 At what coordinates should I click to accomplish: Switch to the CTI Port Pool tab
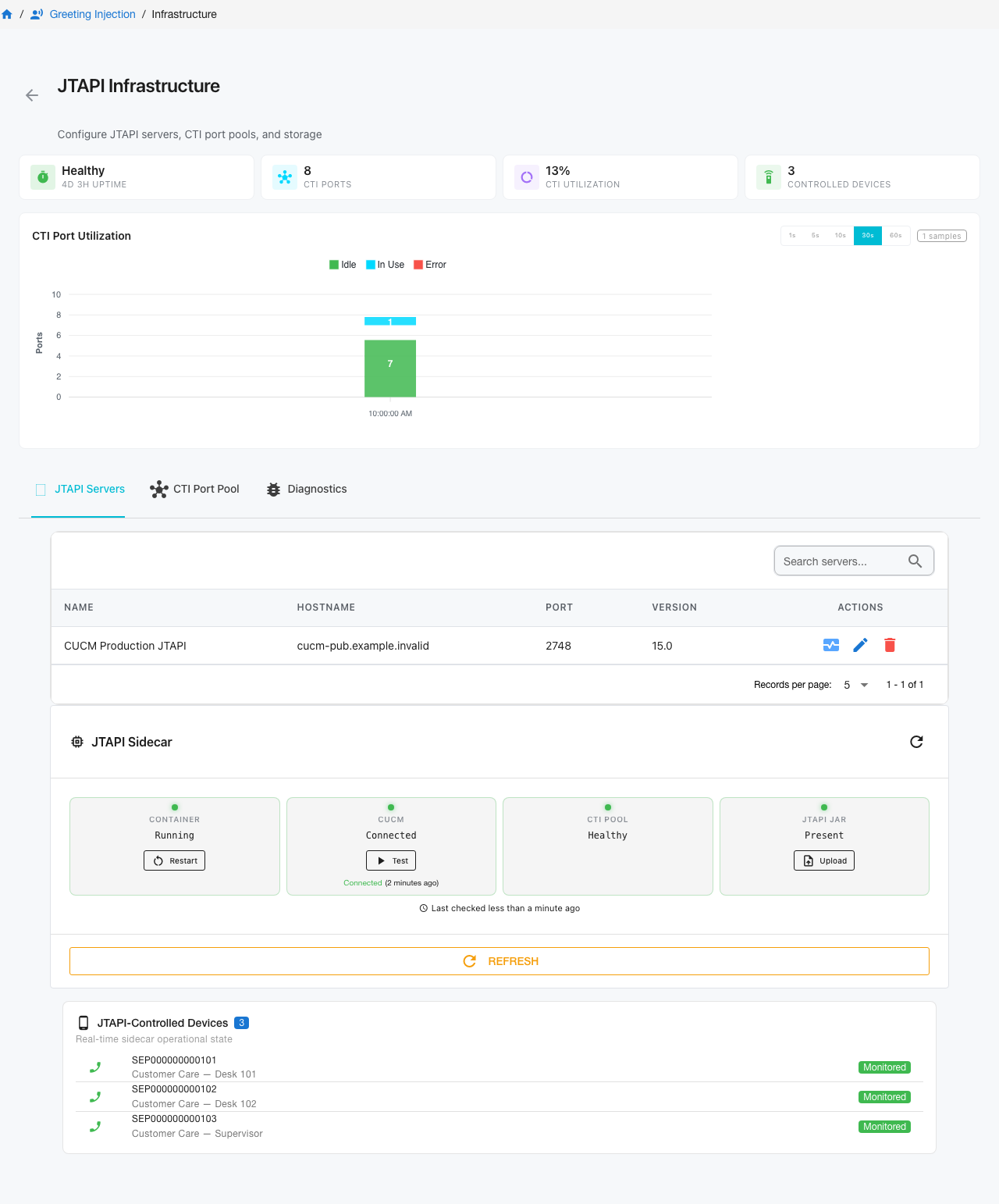tap(195, 489)
